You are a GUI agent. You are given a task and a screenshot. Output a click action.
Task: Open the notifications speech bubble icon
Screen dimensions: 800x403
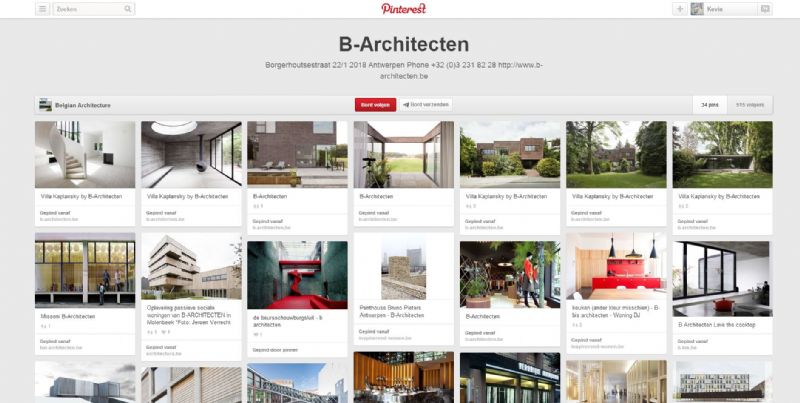pos(765,9)
